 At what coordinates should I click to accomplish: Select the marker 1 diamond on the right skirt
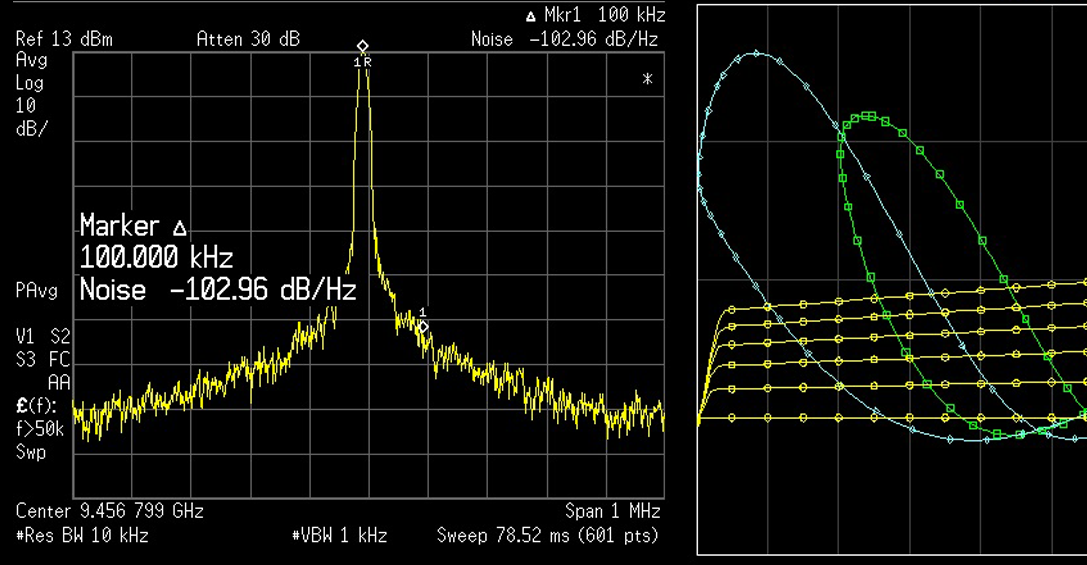coord(423,326)
